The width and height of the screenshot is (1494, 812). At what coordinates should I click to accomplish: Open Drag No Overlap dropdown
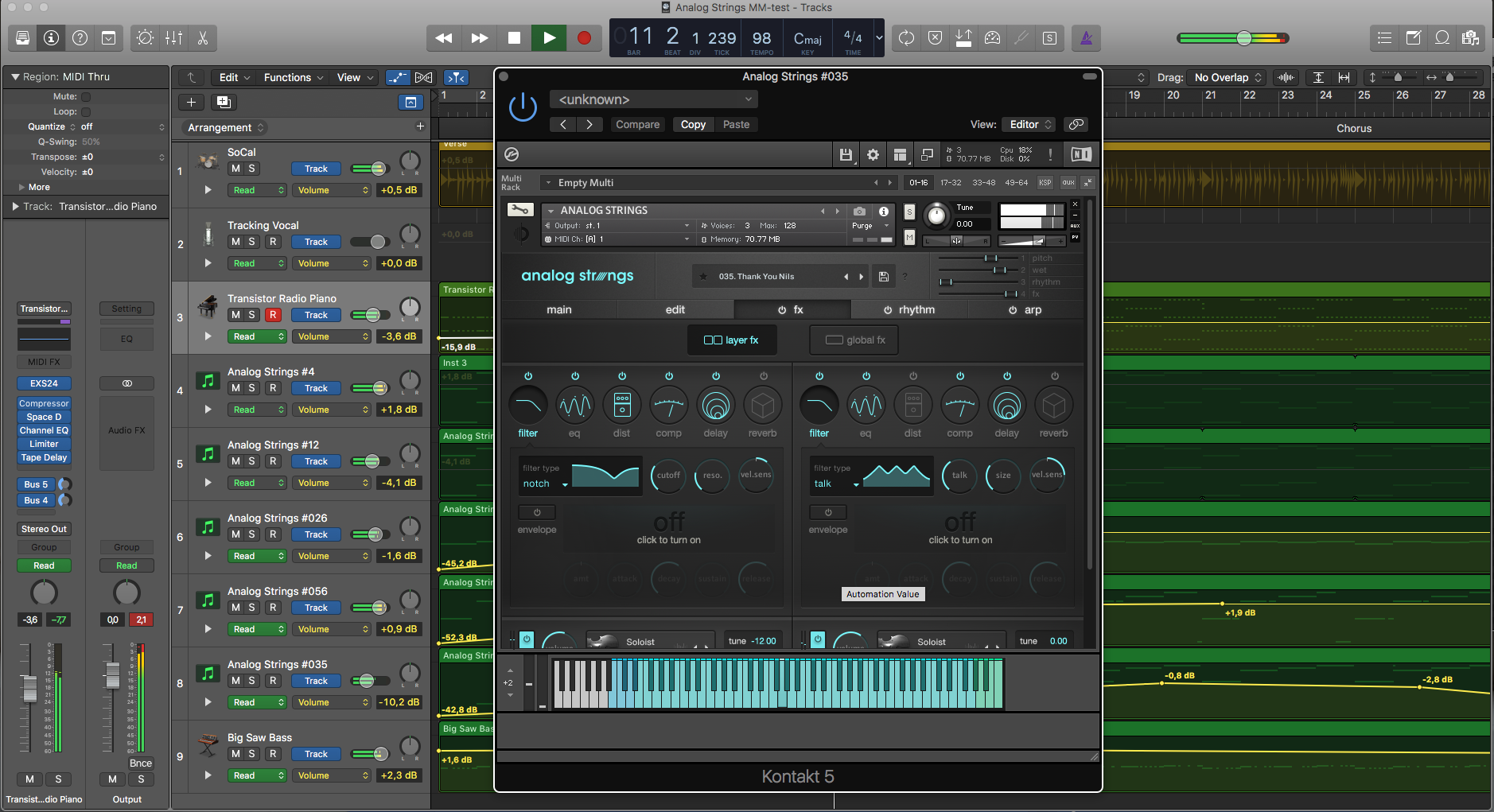pyautogui.click(x=1227, y=77)
